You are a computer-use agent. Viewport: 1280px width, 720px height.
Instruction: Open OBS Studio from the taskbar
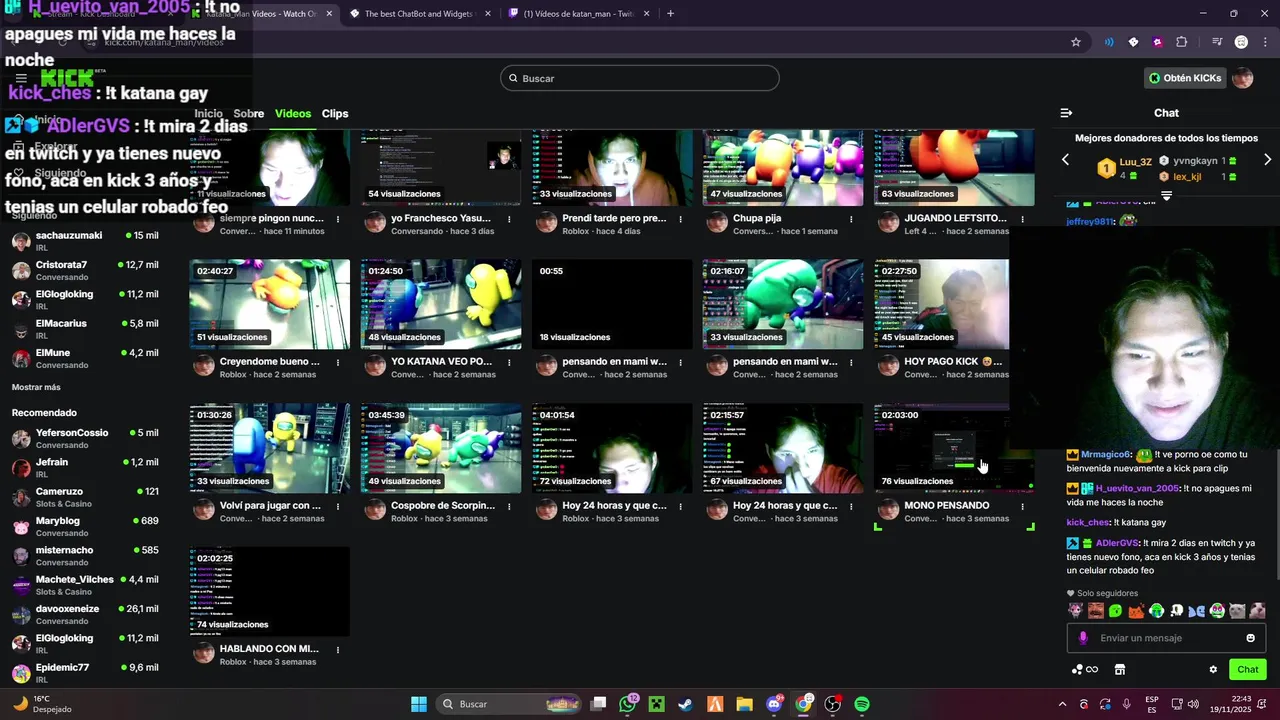[x=832, y=704]
